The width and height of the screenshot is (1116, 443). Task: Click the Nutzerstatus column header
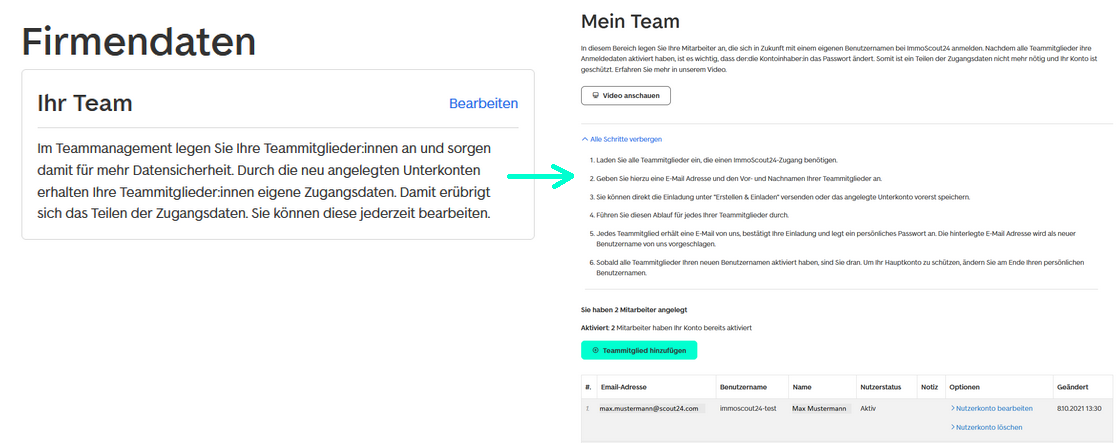(881, 387)
